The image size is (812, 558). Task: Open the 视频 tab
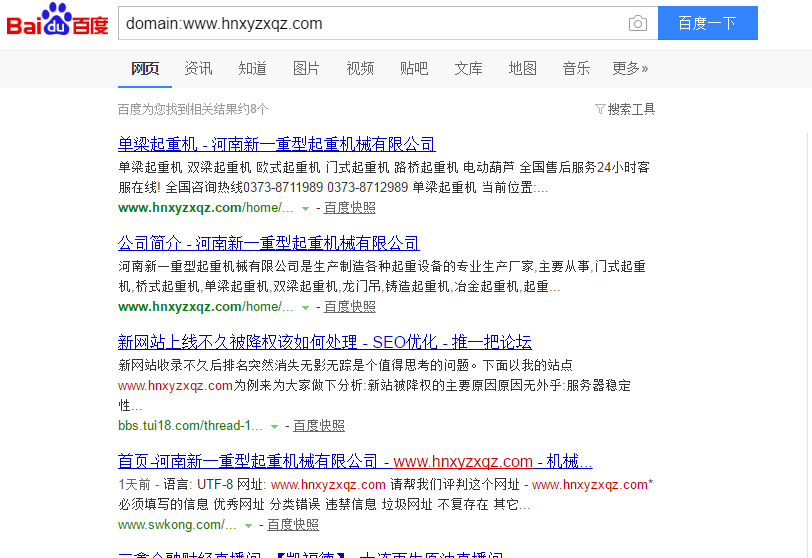360,68
